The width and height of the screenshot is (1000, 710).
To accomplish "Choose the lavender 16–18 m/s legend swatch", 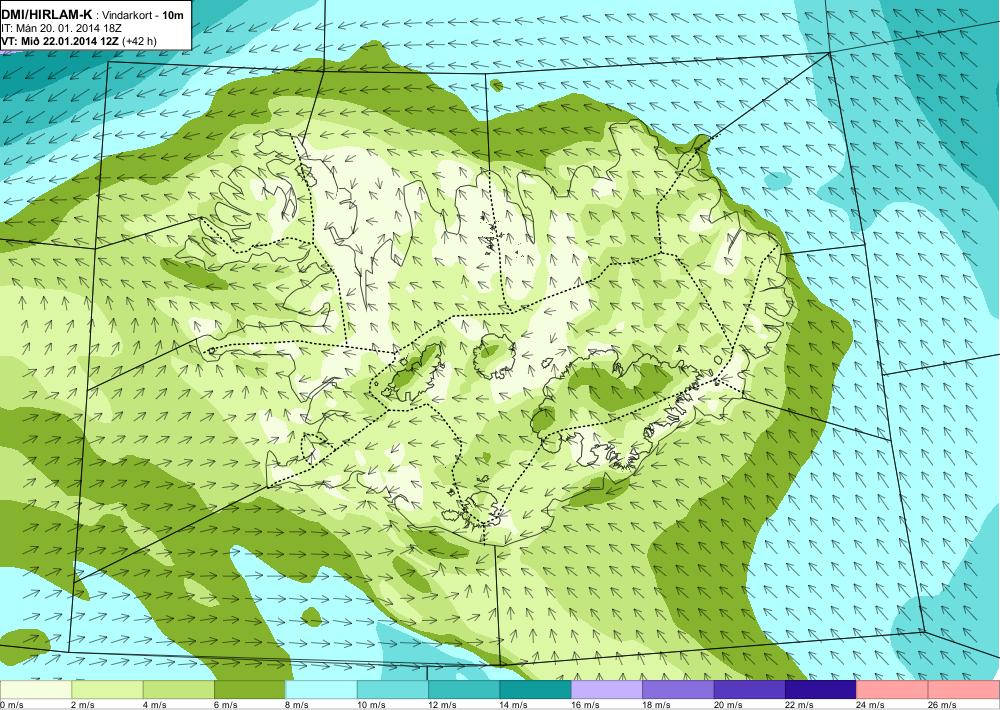I will pyautogui.click(x=607, y=690).
